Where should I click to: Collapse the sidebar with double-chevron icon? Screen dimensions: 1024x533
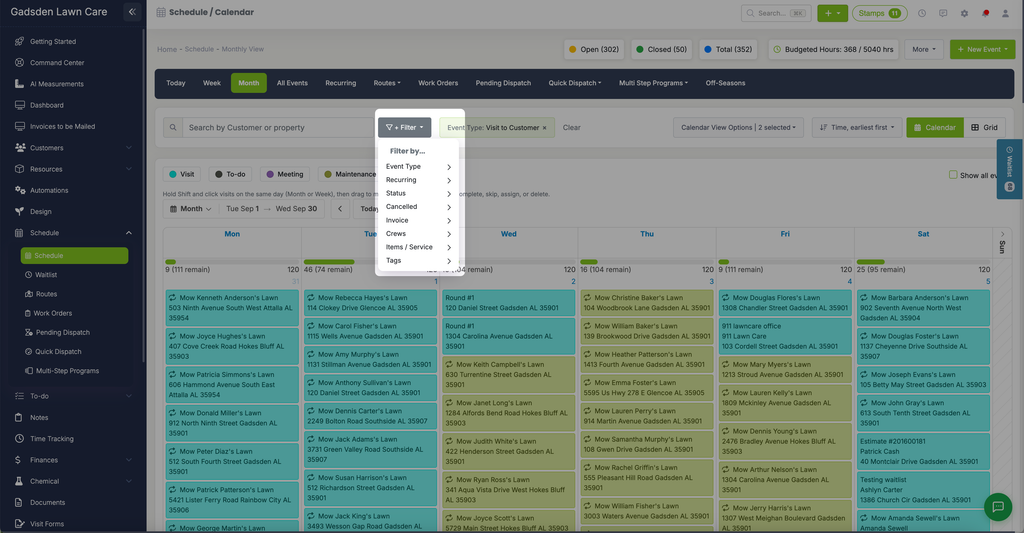[132, 12]
